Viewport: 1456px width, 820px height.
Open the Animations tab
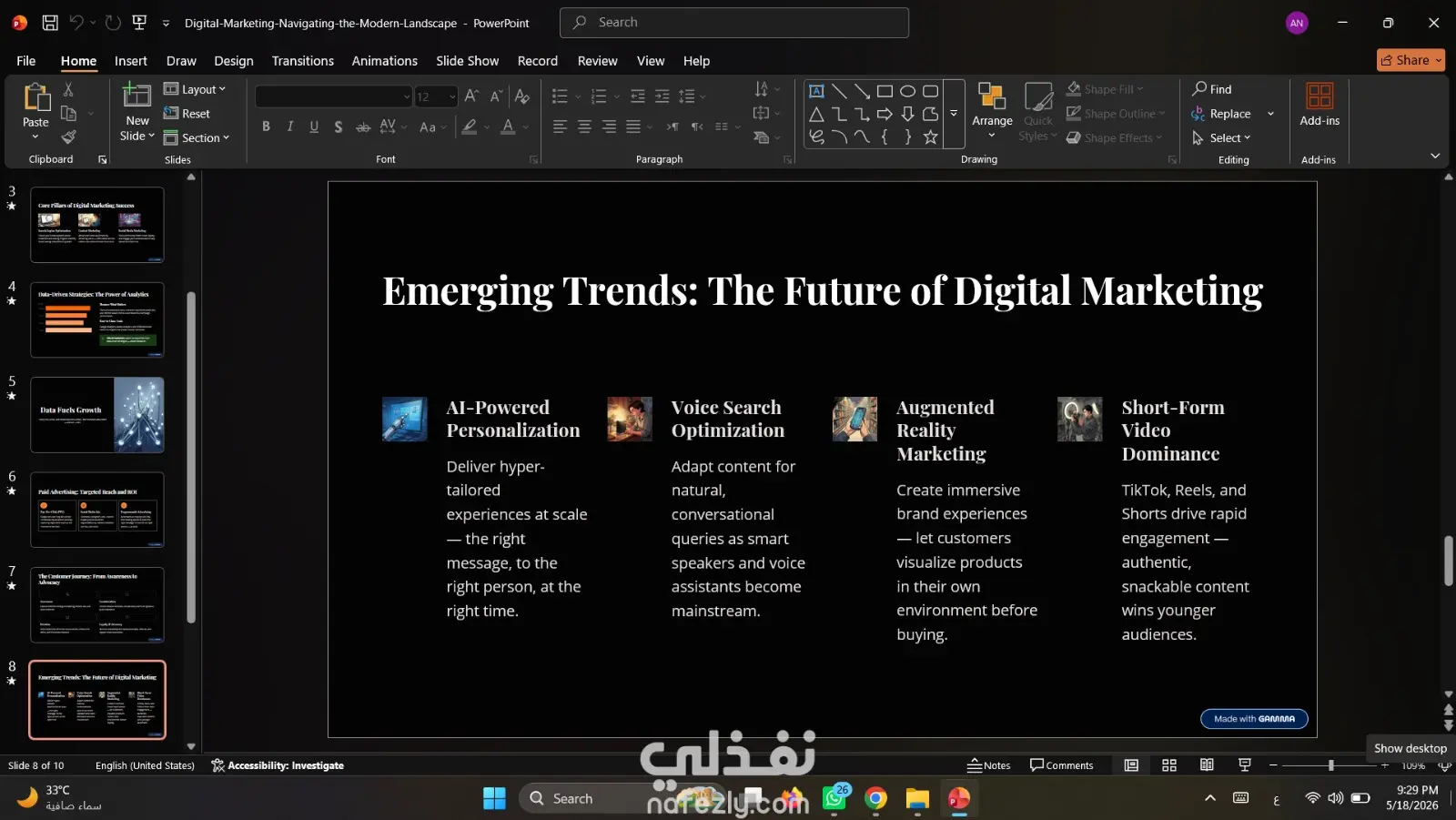[x=385, y=61]
